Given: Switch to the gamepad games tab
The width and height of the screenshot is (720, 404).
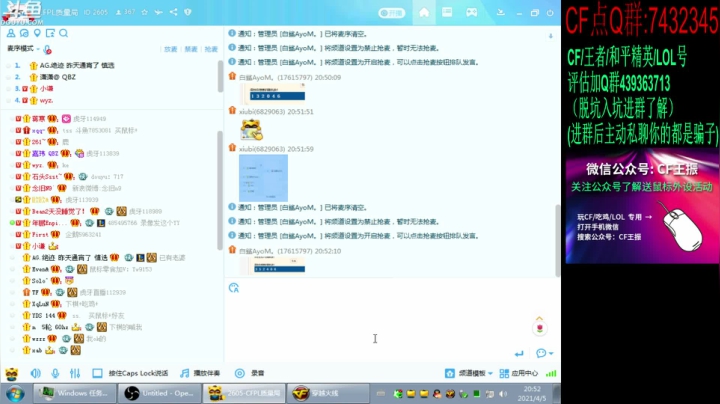Looking at the screenshot, I should [x=472, y=12].
